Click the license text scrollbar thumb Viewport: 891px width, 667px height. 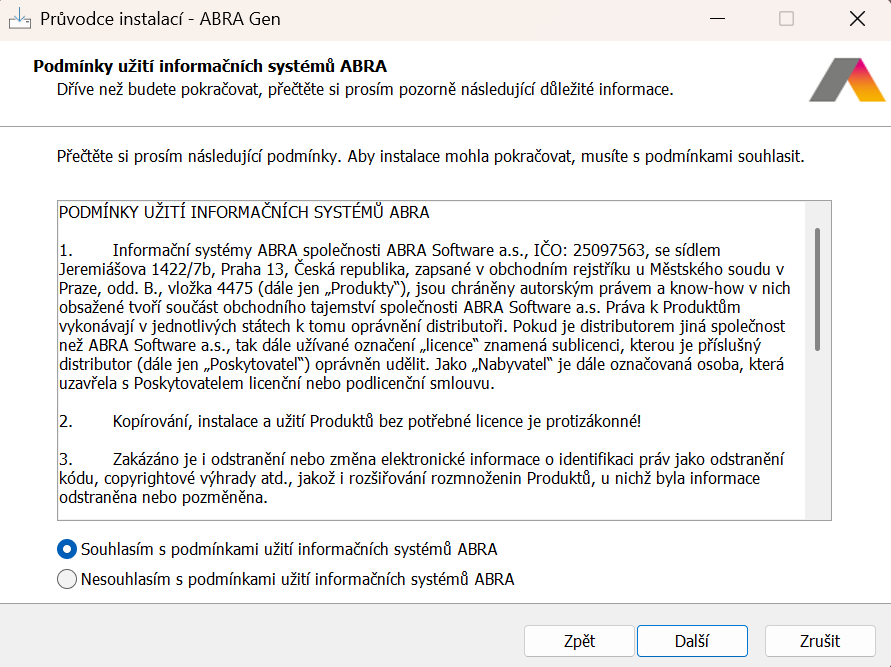pyautogui.click(x=817, y=288)
